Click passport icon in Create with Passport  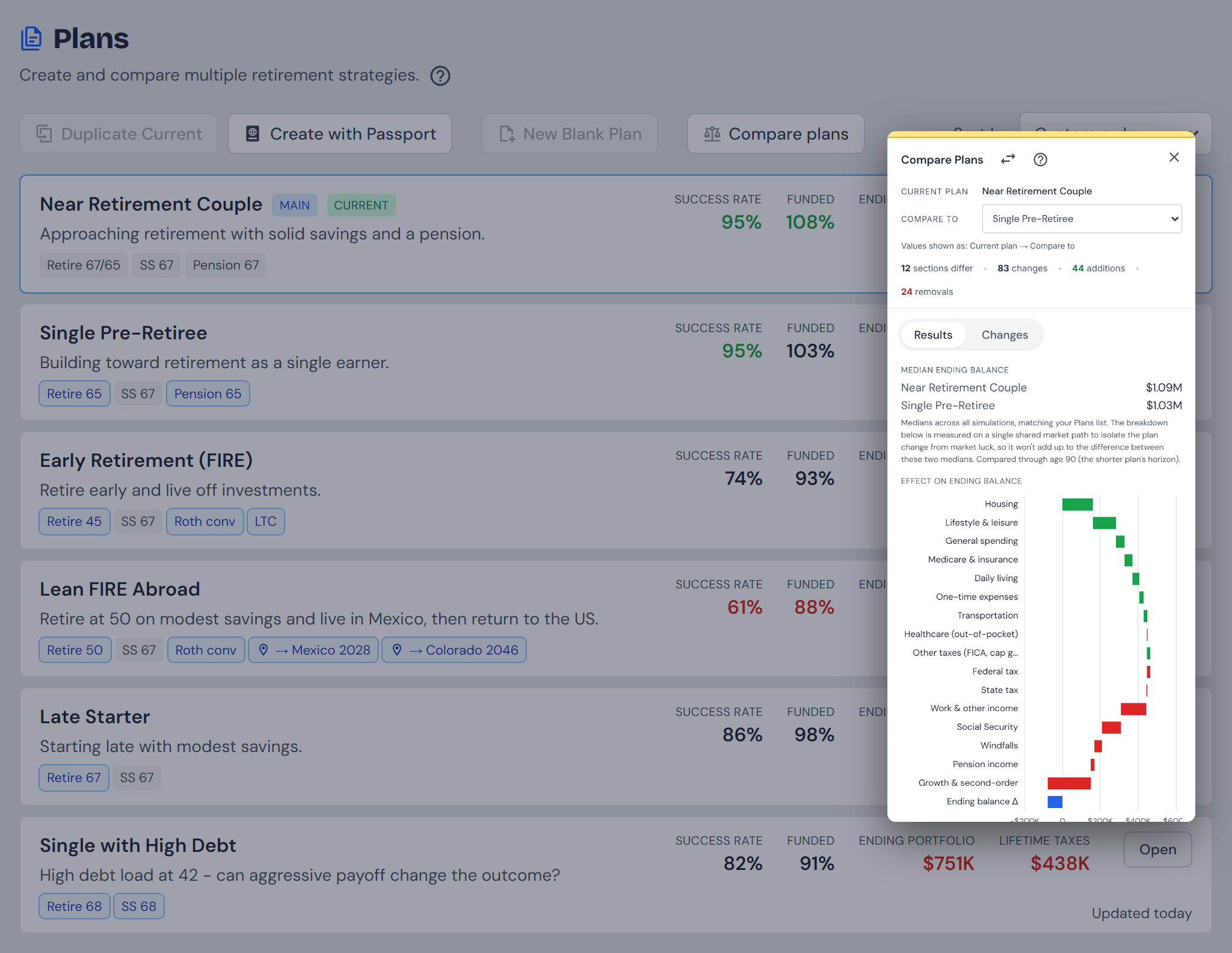(x=253, y=134)
